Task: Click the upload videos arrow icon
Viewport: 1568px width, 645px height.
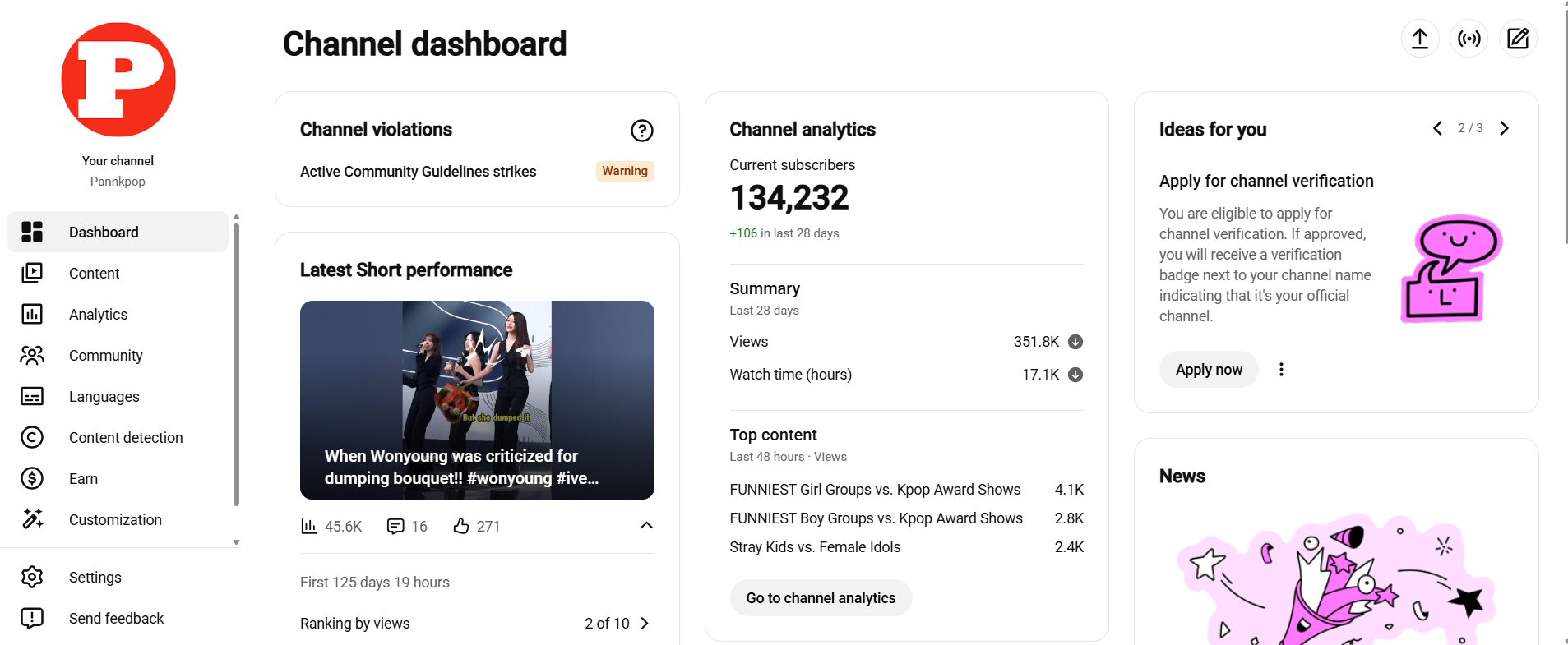Action: 1420,39
